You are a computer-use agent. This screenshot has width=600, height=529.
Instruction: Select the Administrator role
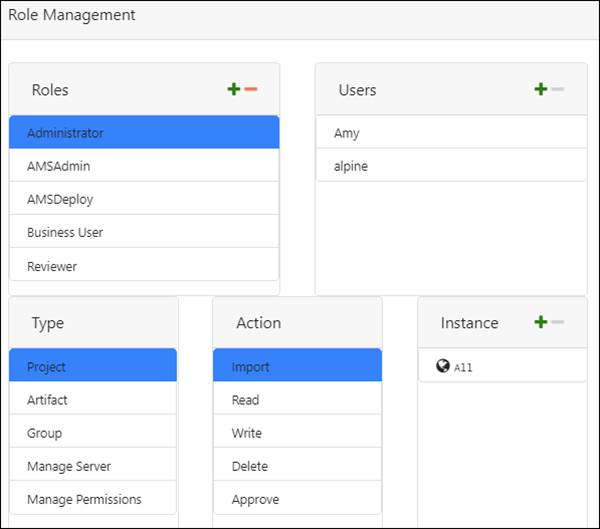(144, 133)
